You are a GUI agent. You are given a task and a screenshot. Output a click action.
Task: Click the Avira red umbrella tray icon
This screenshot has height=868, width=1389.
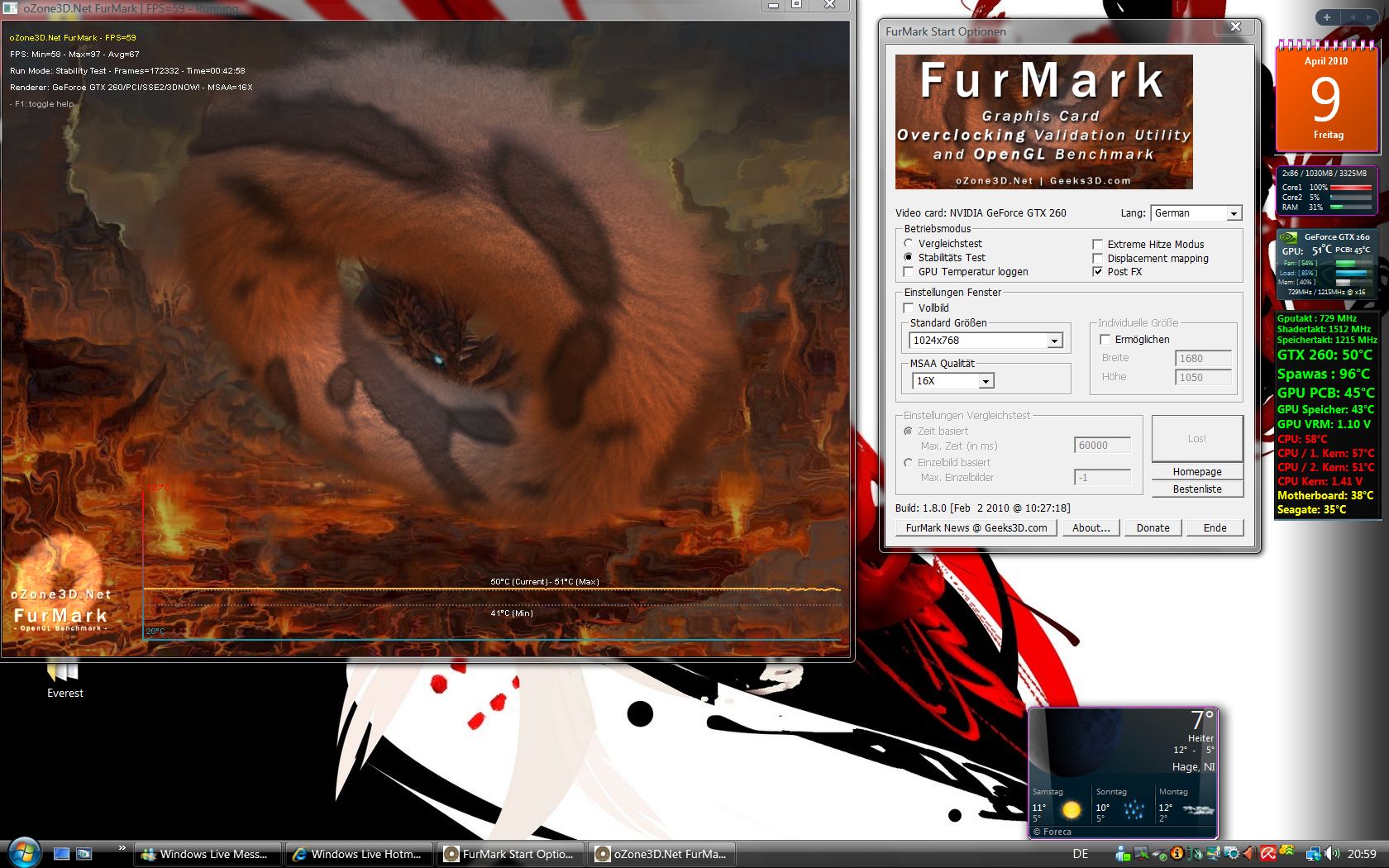pyautogui.click(x=1268, y=853)
